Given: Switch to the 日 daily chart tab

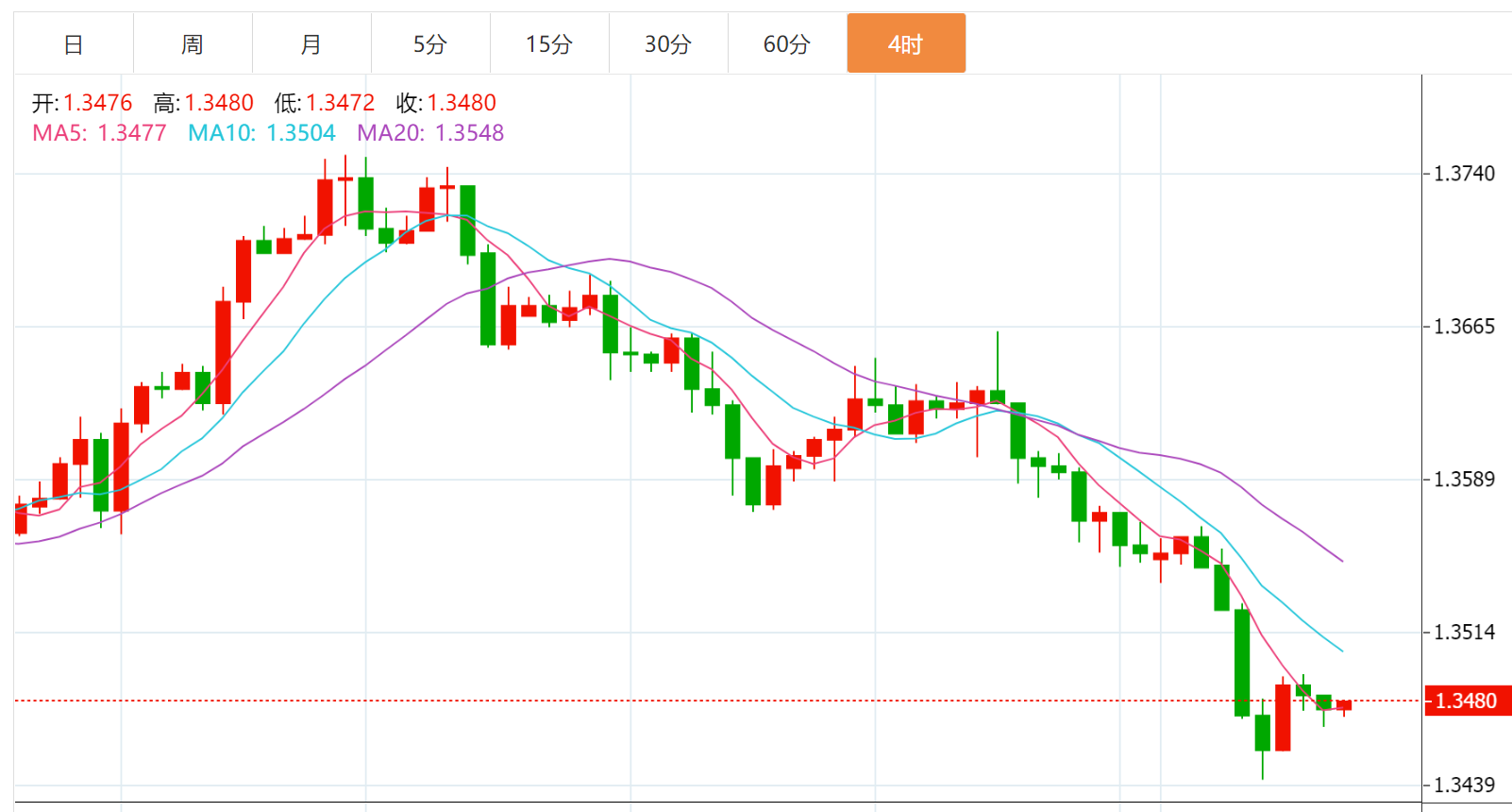Looking at the screenshot, I should [x=74, y=43].
